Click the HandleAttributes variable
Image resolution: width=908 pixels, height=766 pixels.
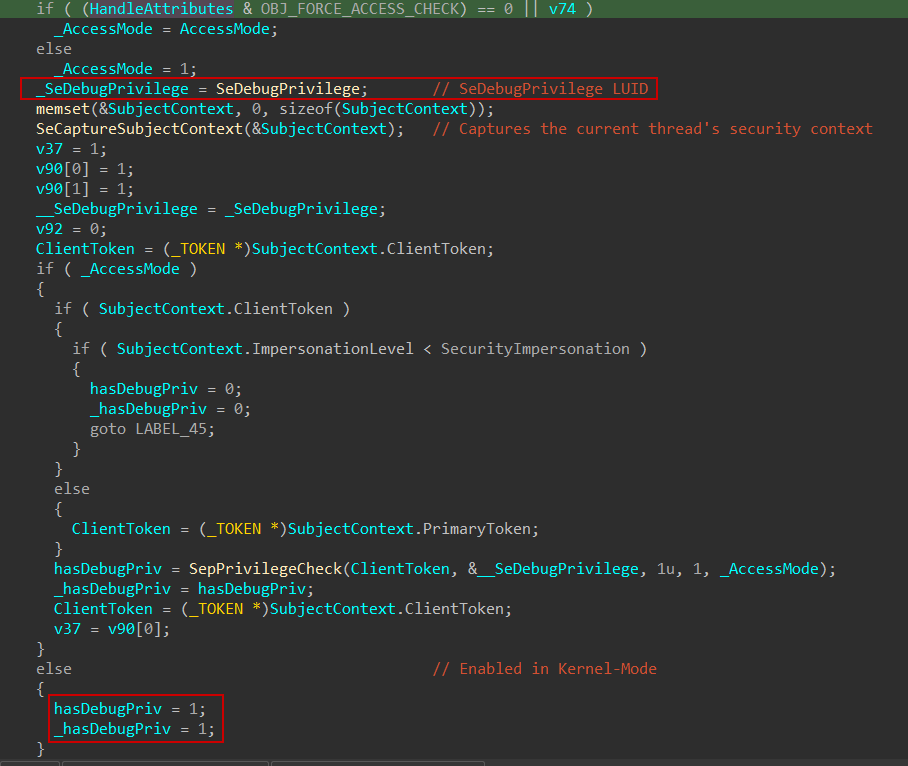tap(162, 9)
